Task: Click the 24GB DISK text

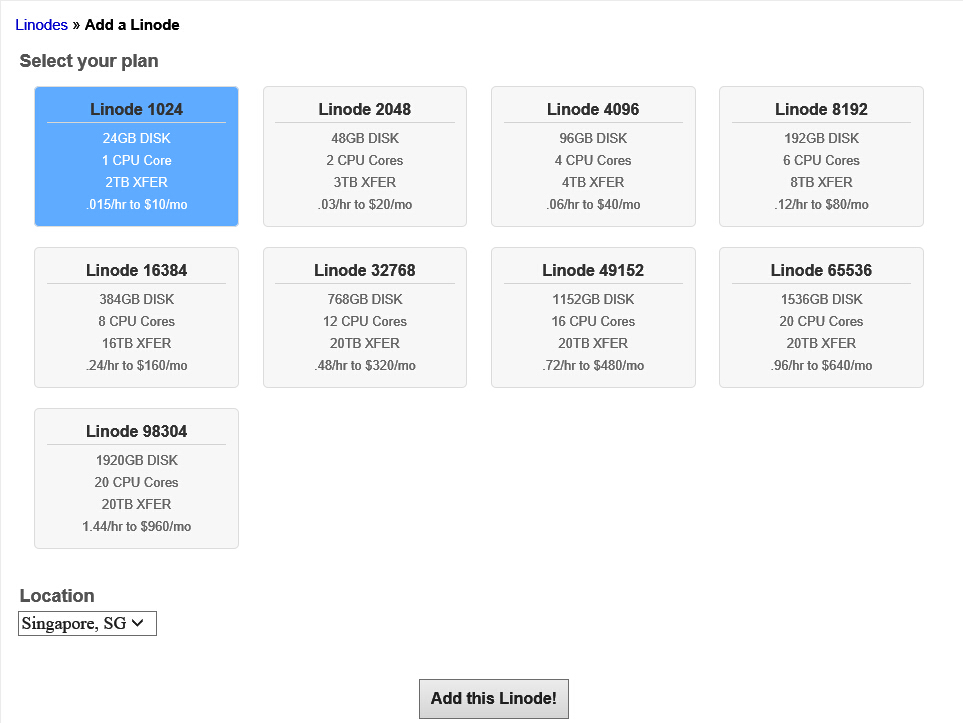Action: [136, 138]
